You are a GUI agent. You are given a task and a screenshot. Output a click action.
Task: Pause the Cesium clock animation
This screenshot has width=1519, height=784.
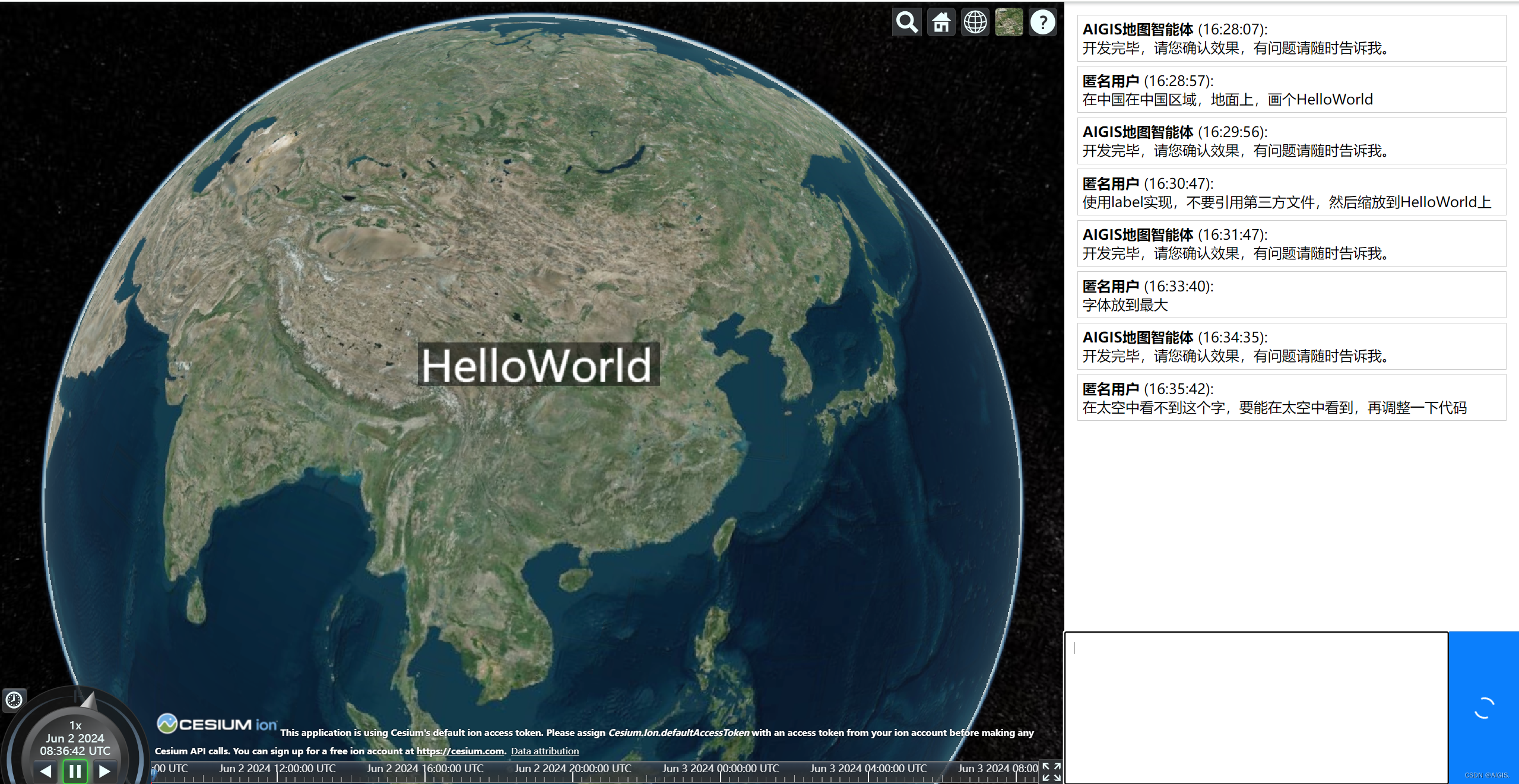click(75, 771)
